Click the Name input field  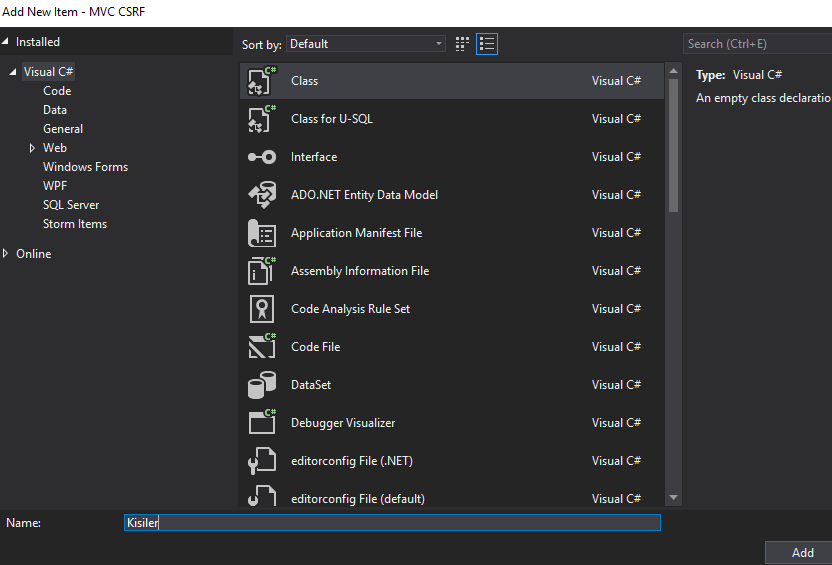(x=392, y=523)
